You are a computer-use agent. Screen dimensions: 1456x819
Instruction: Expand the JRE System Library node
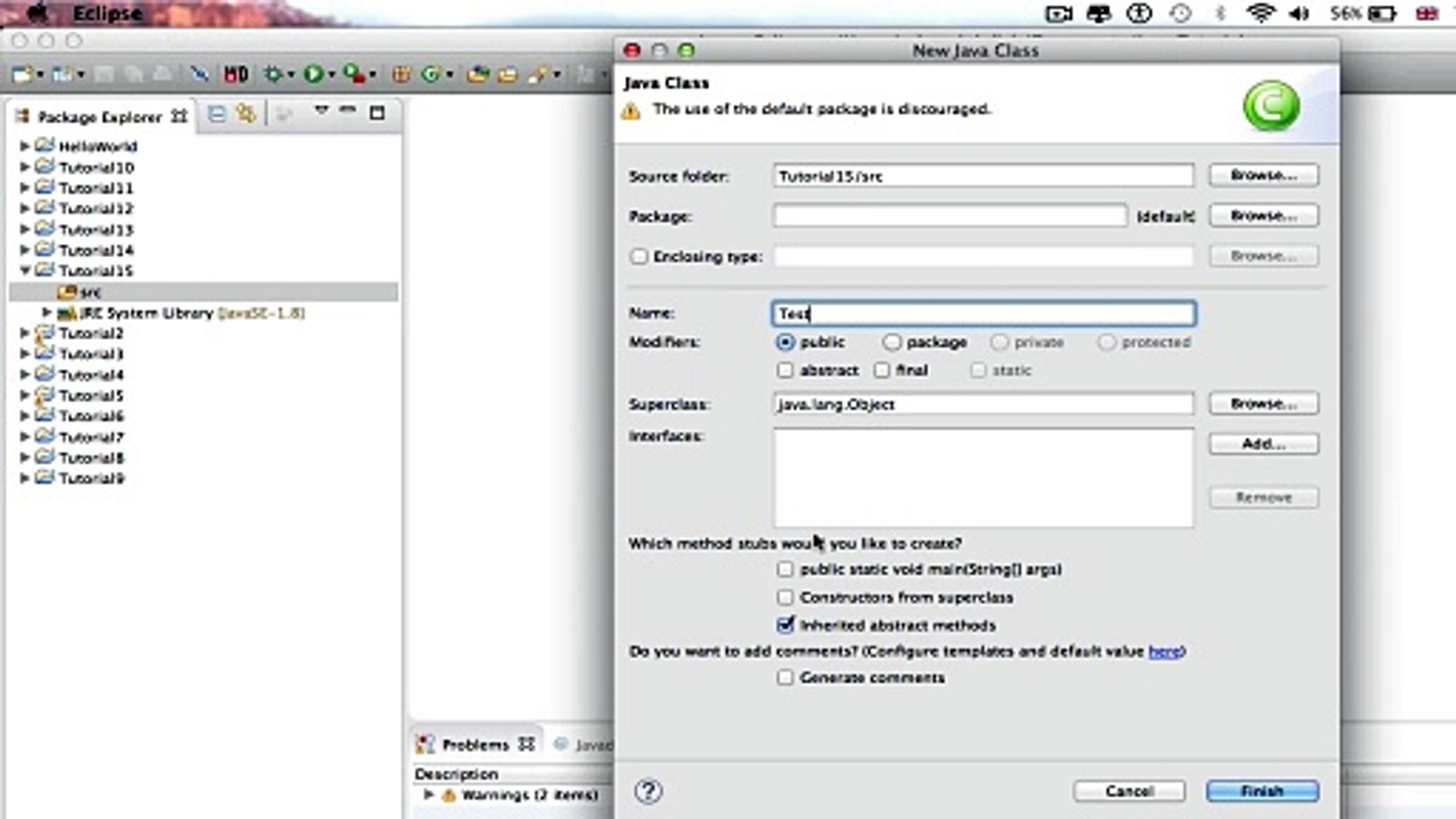(46, 312)
